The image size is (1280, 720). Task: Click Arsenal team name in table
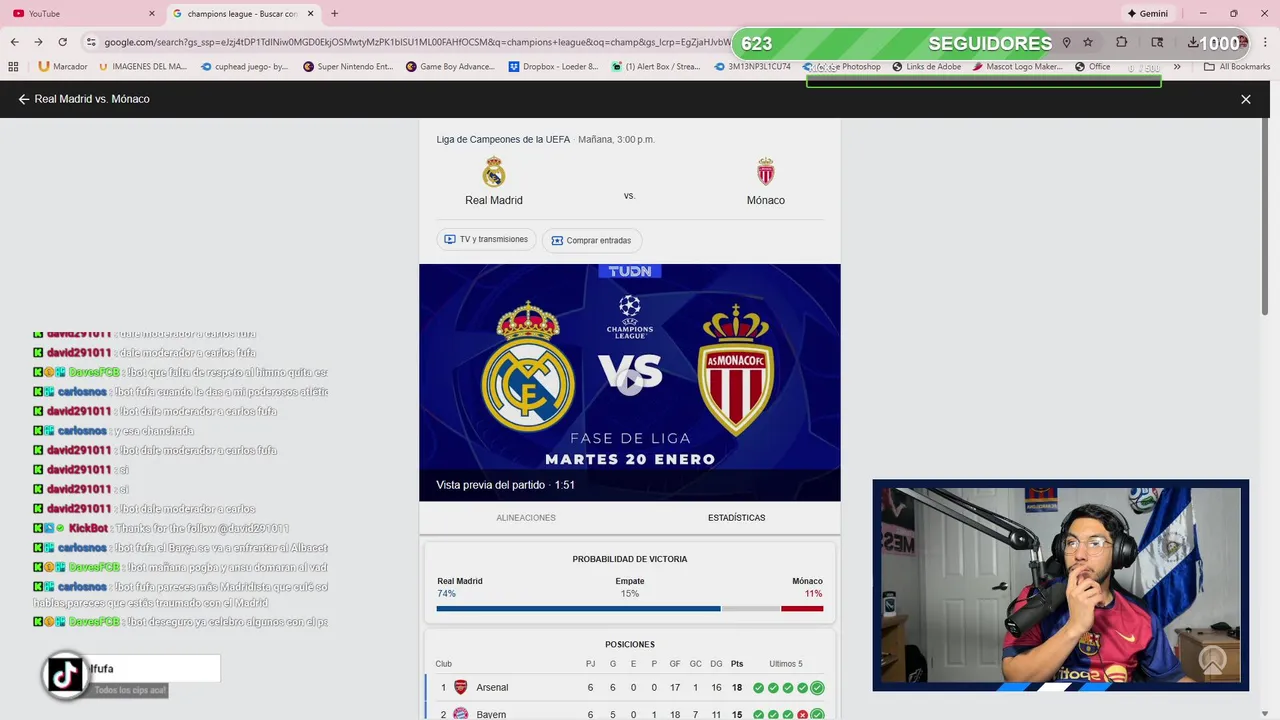point(492,688)
